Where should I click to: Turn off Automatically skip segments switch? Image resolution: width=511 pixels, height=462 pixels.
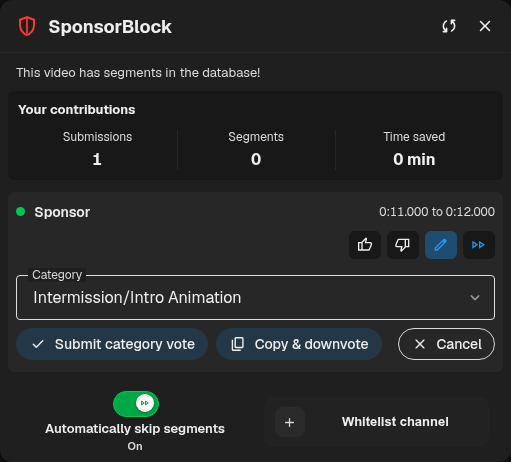click(136, 404)
